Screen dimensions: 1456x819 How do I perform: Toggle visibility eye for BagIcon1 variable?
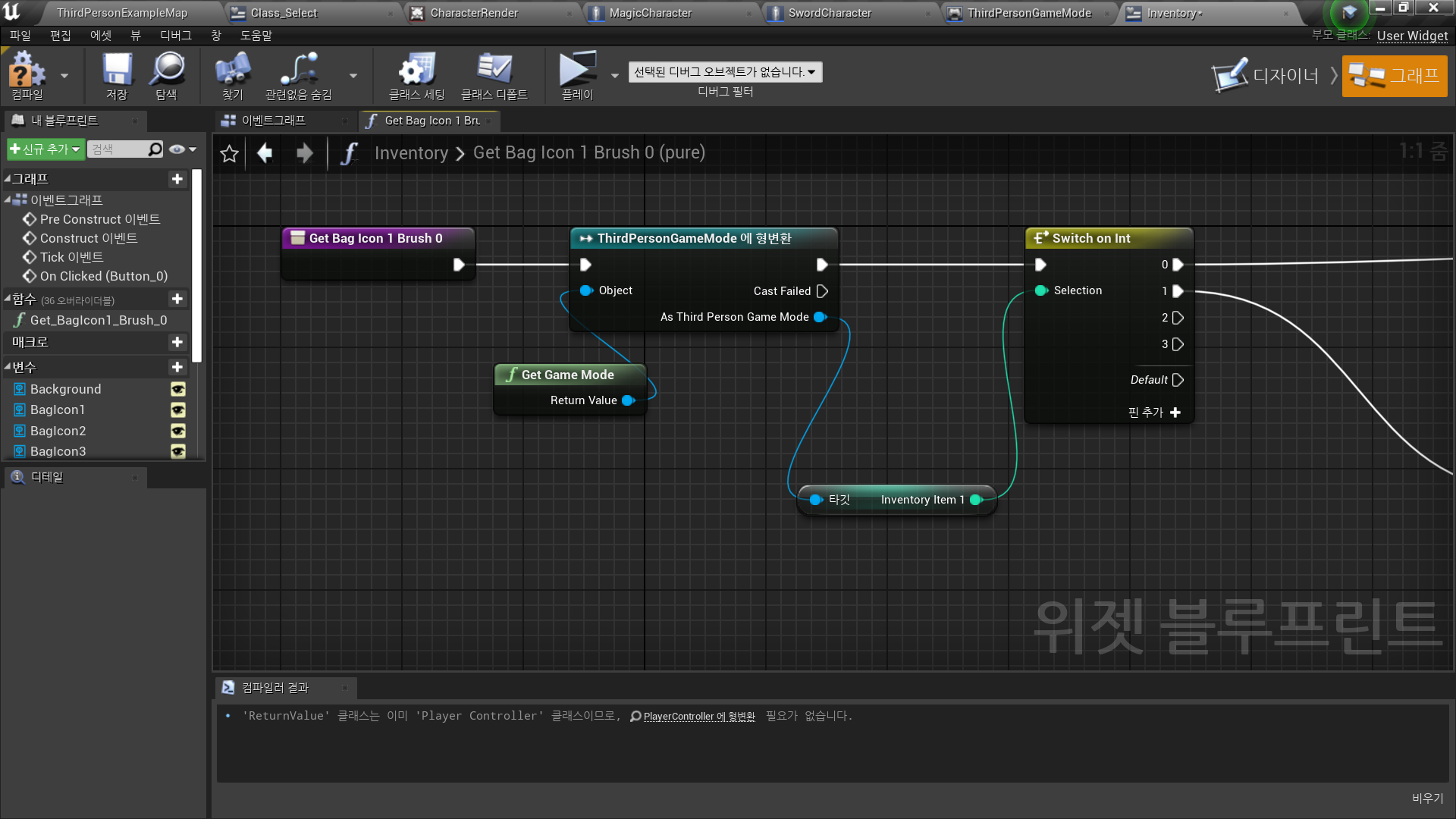[x=178, y=410]
